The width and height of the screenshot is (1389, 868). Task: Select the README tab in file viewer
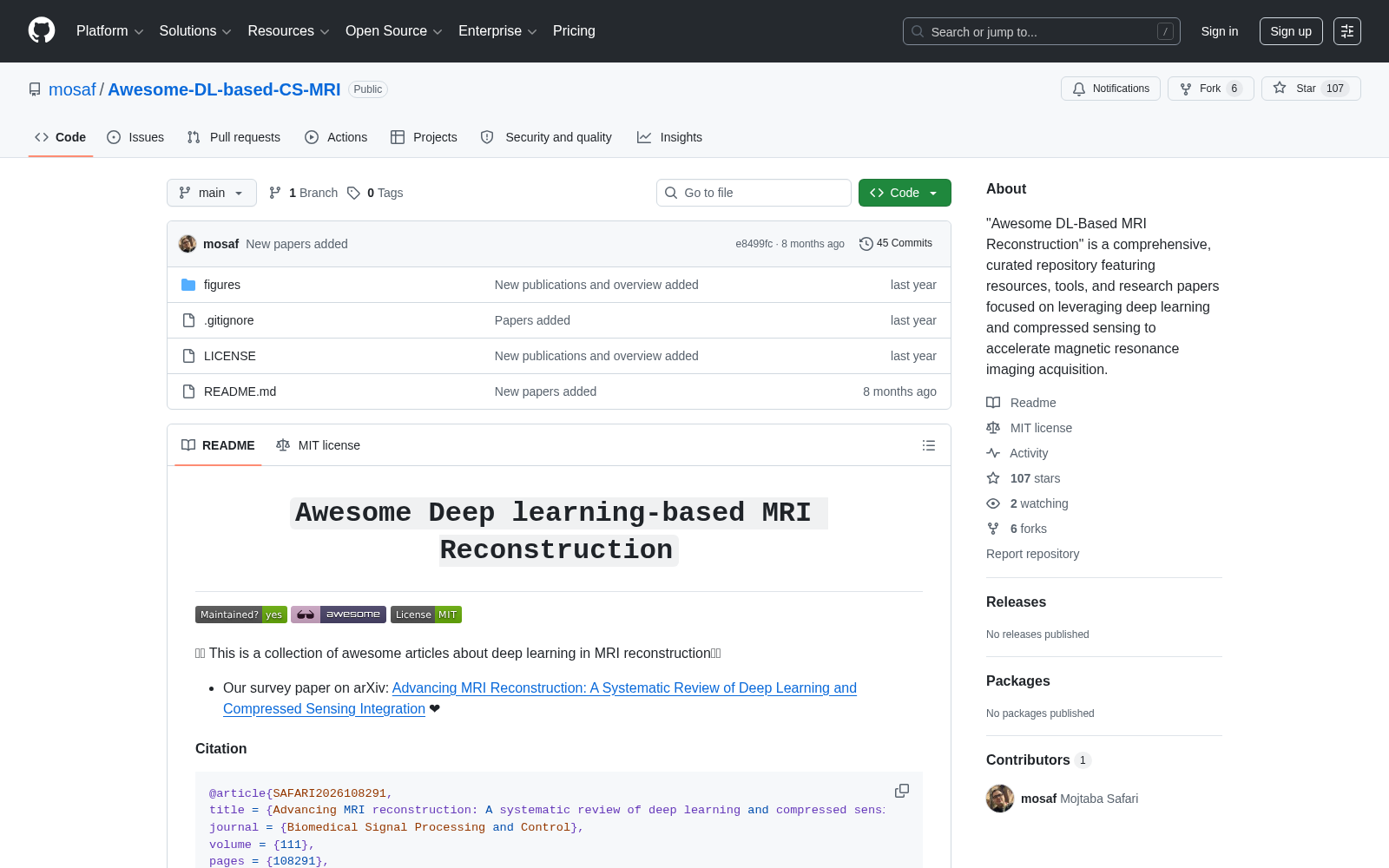pos(218,445)
